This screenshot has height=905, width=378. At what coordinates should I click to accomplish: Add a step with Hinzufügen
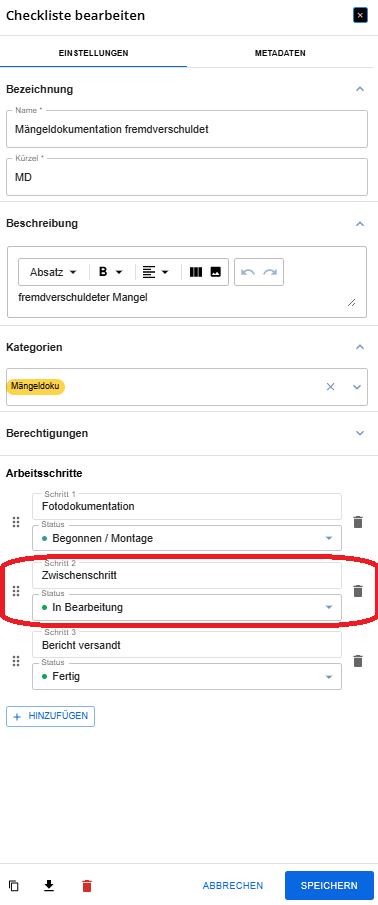51,716
